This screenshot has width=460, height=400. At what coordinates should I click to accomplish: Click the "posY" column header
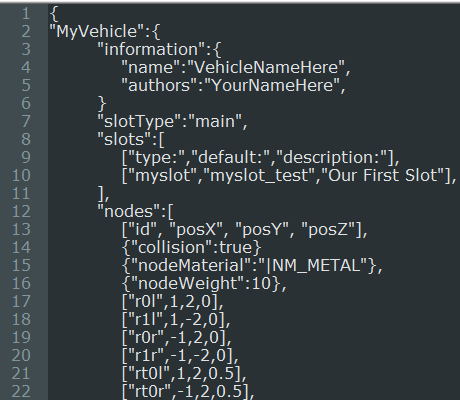coord(262,230)
